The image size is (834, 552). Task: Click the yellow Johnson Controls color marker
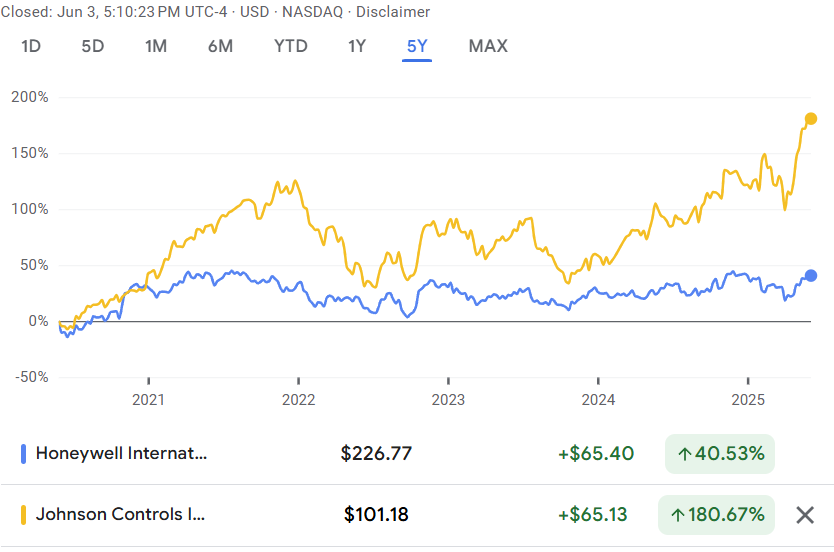pos(23,515)
